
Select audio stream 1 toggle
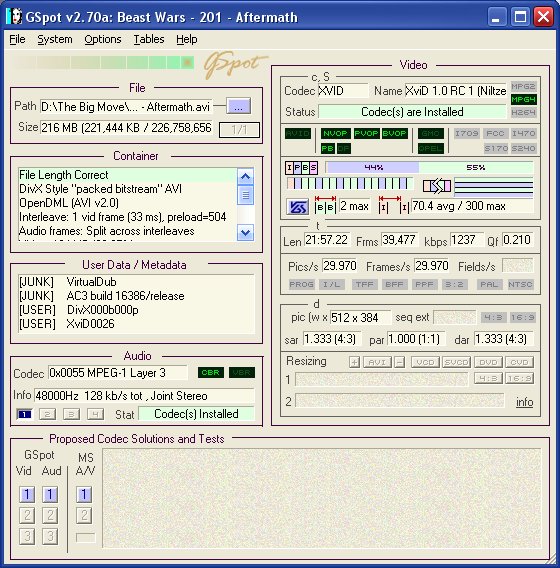point(25,414)
